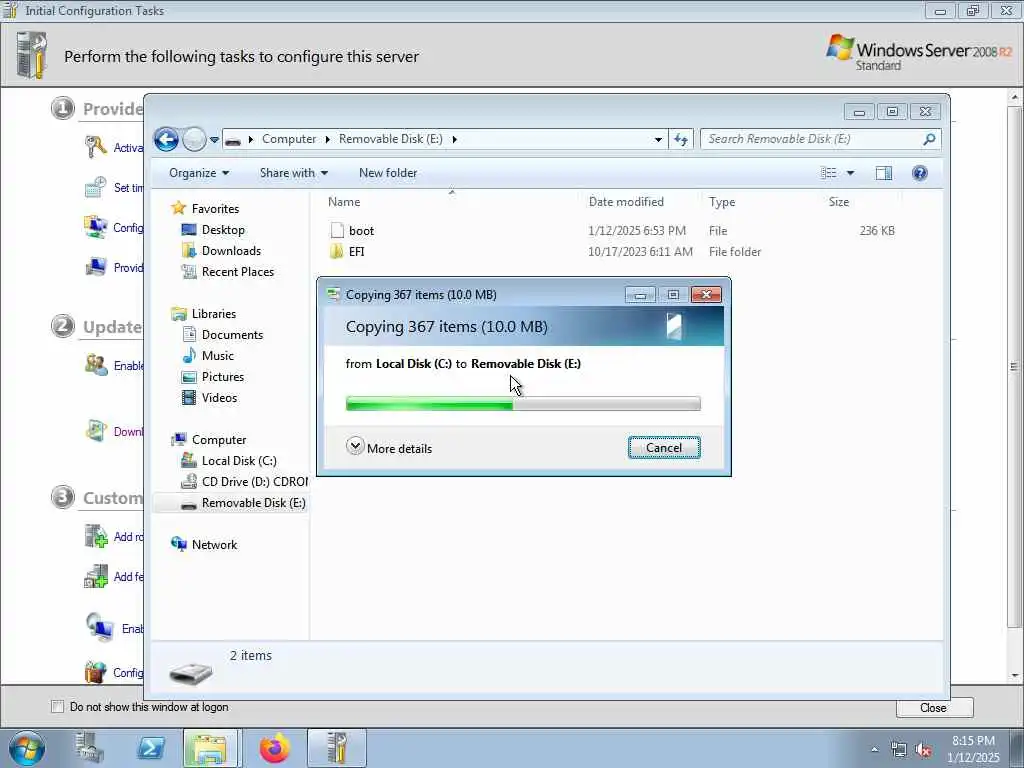
Task: Open Videos library
Action: click(219, 398)
